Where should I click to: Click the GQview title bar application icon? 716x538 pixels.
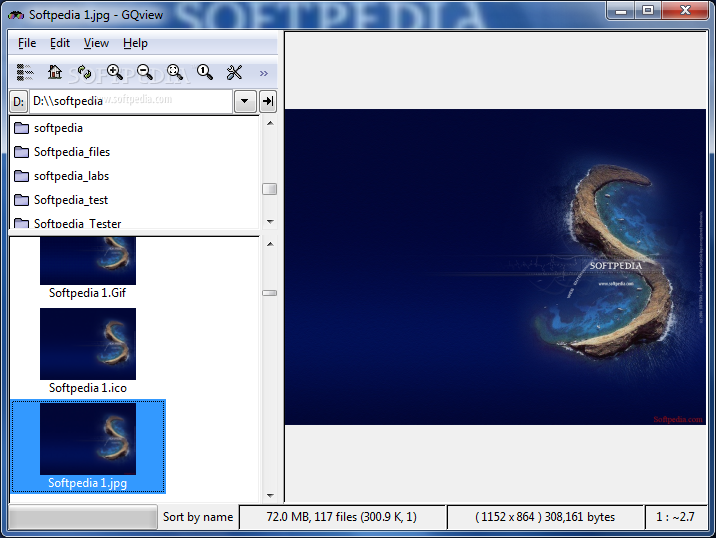pyautogui.click(x=16, y=15)
